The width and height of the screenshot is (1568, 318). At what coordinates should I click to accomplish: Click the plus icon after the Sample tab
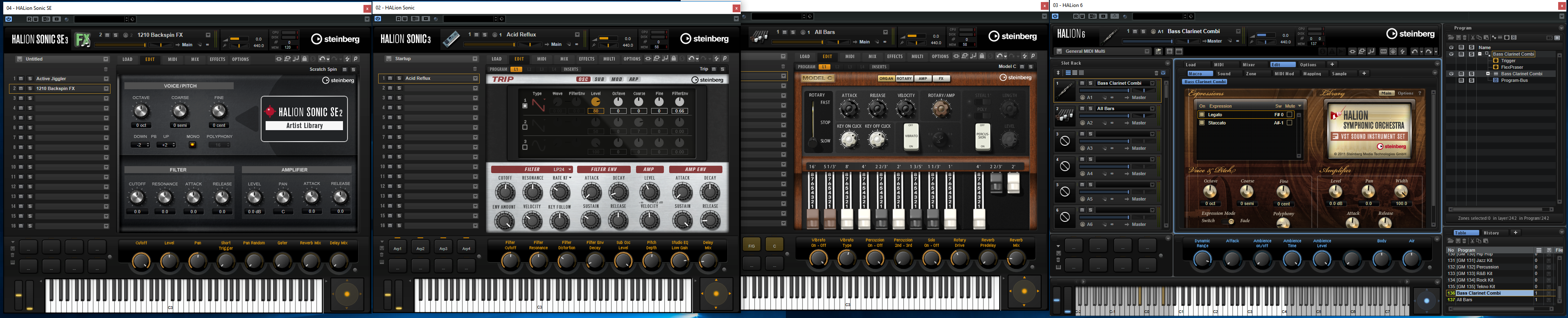[1364, 73]
